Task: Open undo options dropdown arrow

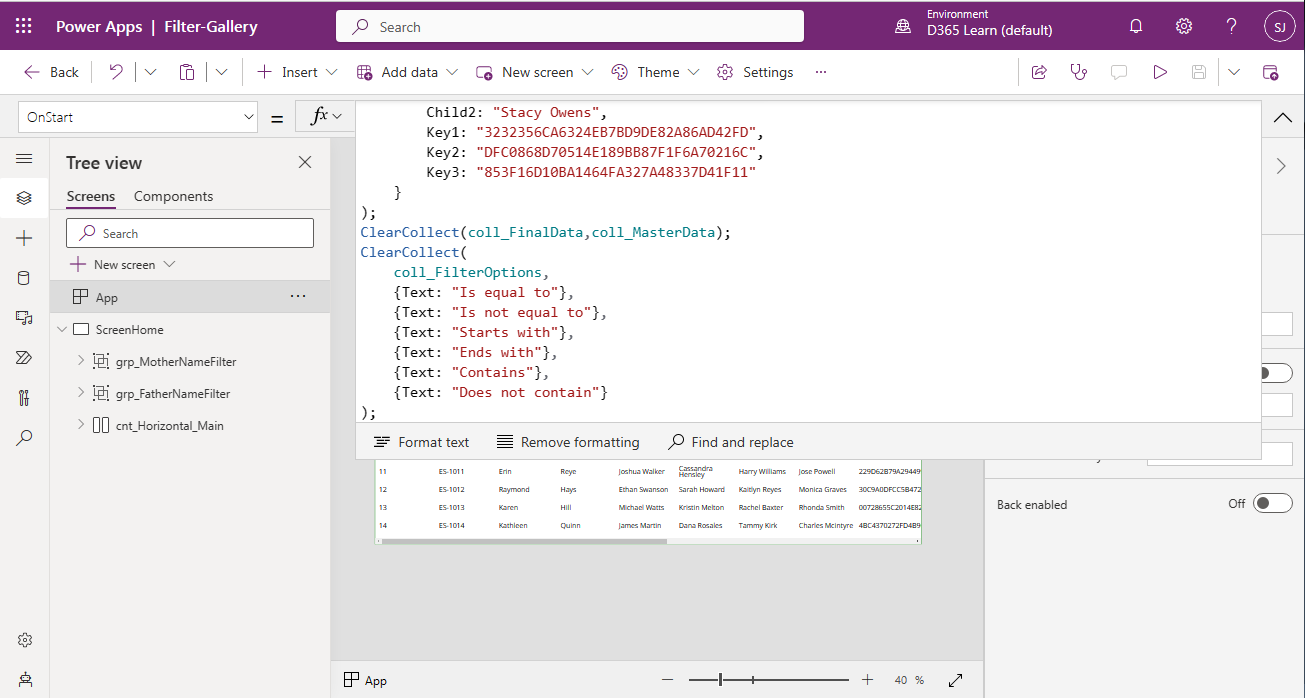Action: point(151,72)
